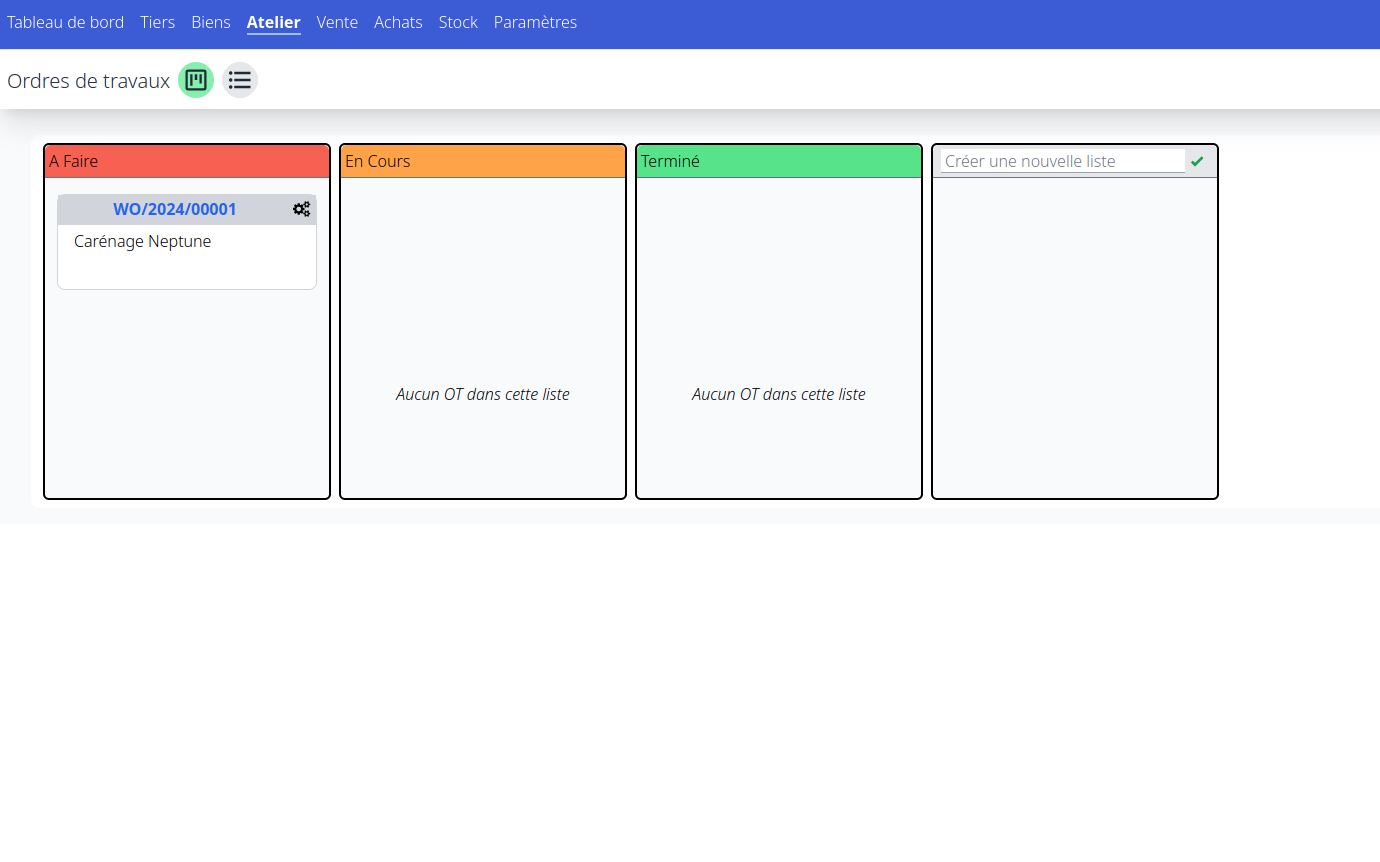
Task: Open the Vente menu
Action: tap(337, 22)
